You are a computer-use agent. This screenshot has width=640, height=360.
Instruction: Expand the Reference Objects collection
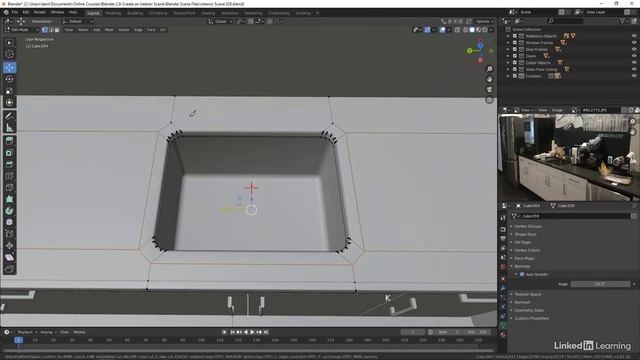tap(508, 36)
